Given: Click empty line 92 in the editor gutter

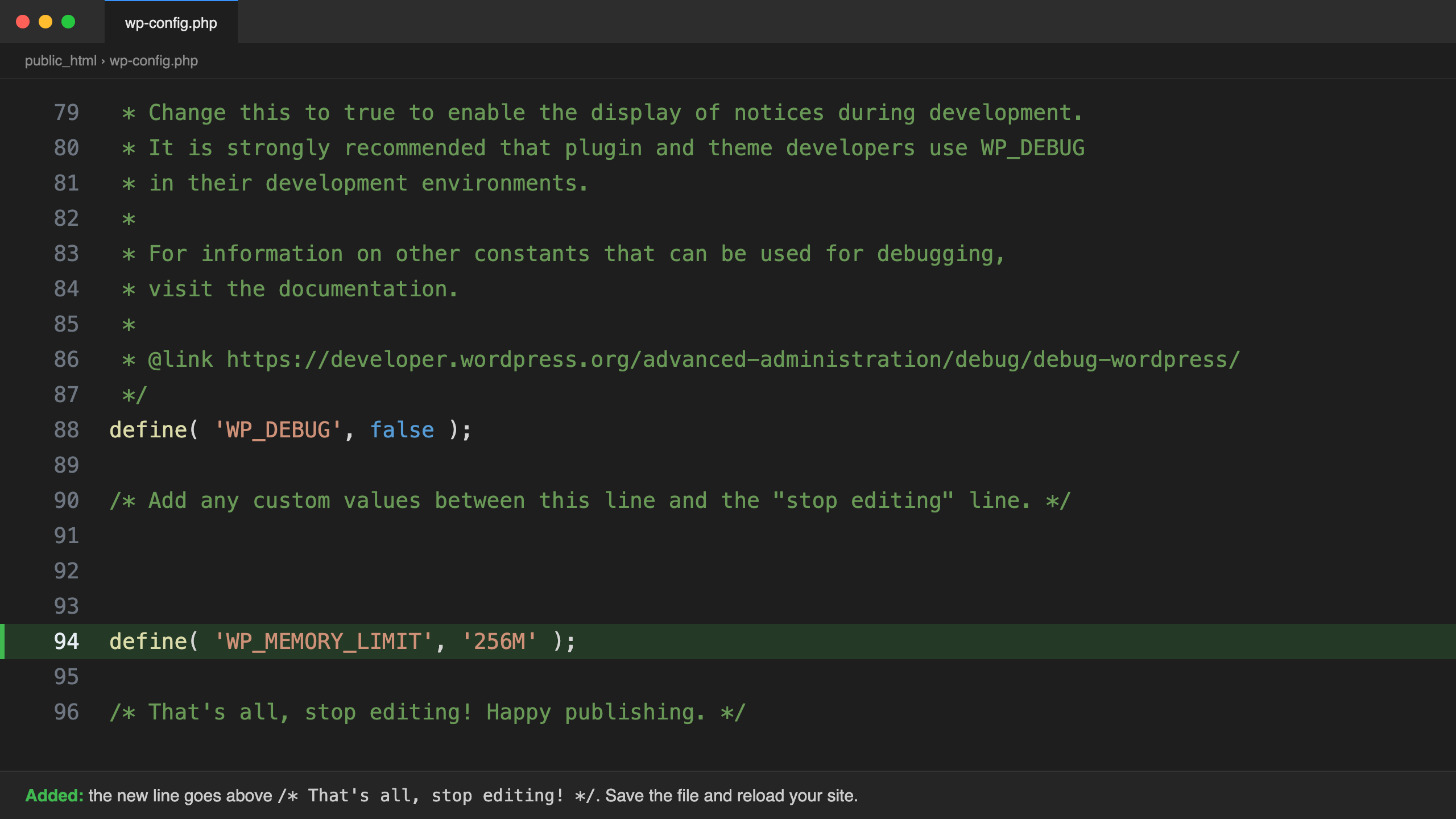Looking at the screenshot, I should click(66, 571).
